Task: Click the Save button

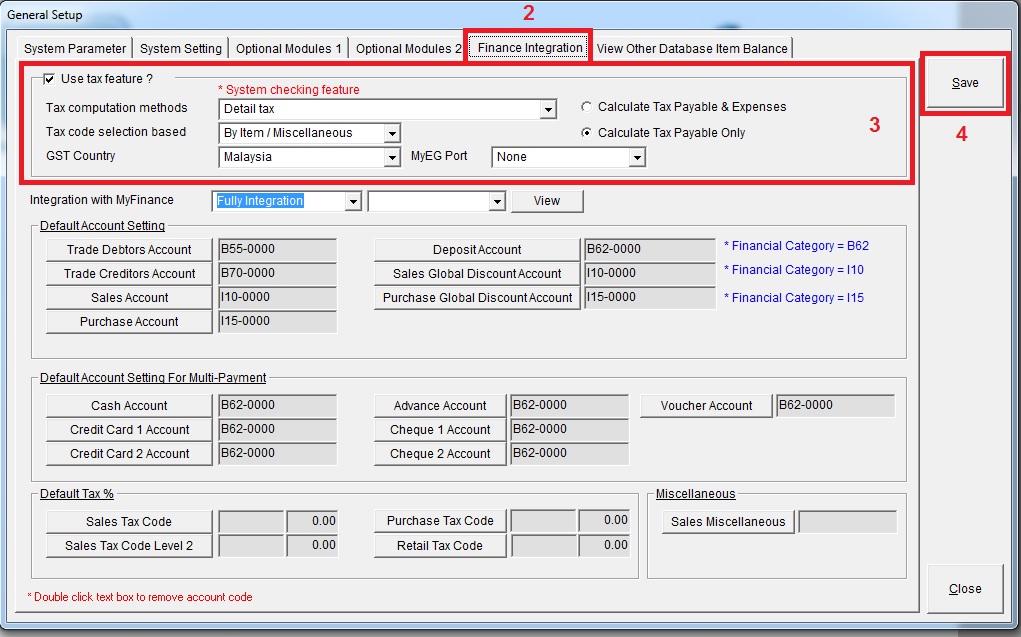Action: 964,83
